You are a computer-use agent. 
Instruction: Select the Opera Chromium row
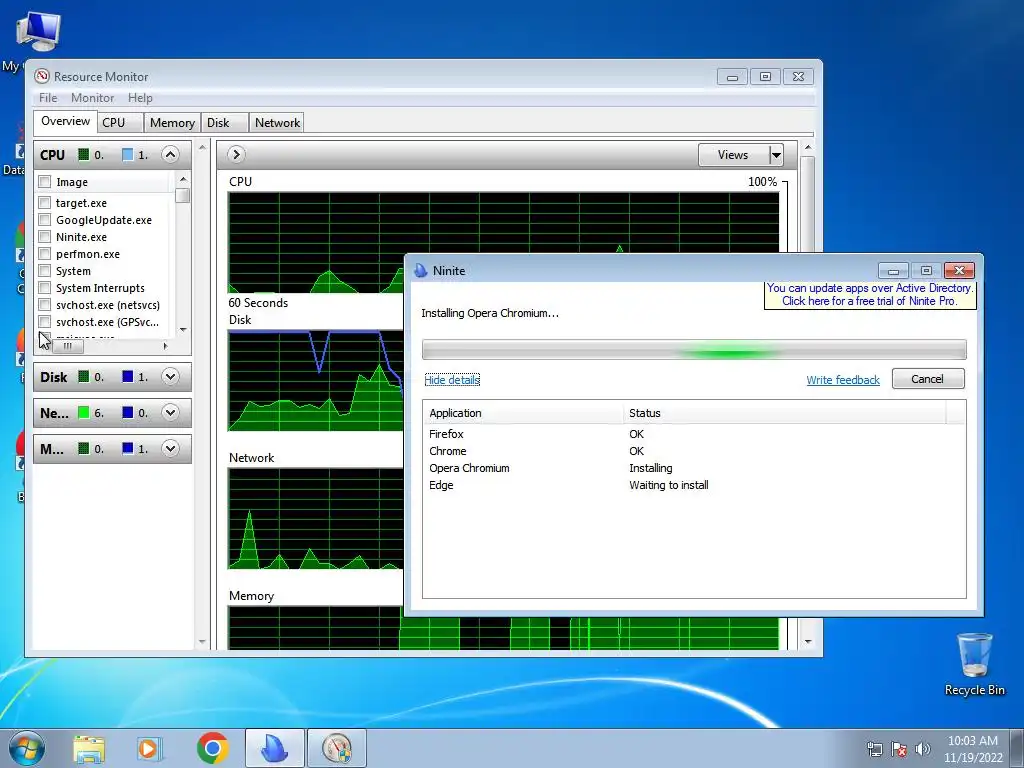pyautogui.click(x=694, y=468)
